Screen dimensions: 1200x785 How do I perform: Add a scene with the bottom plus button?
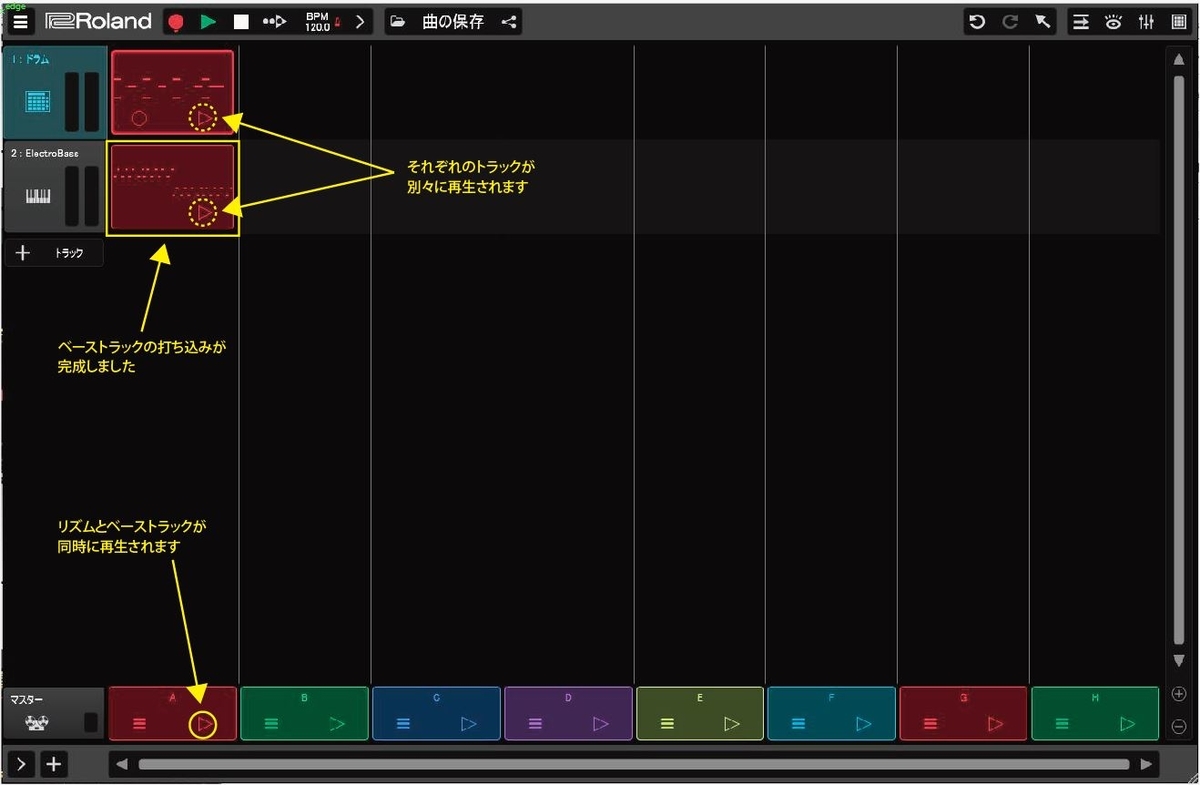(x=54, y=764)
